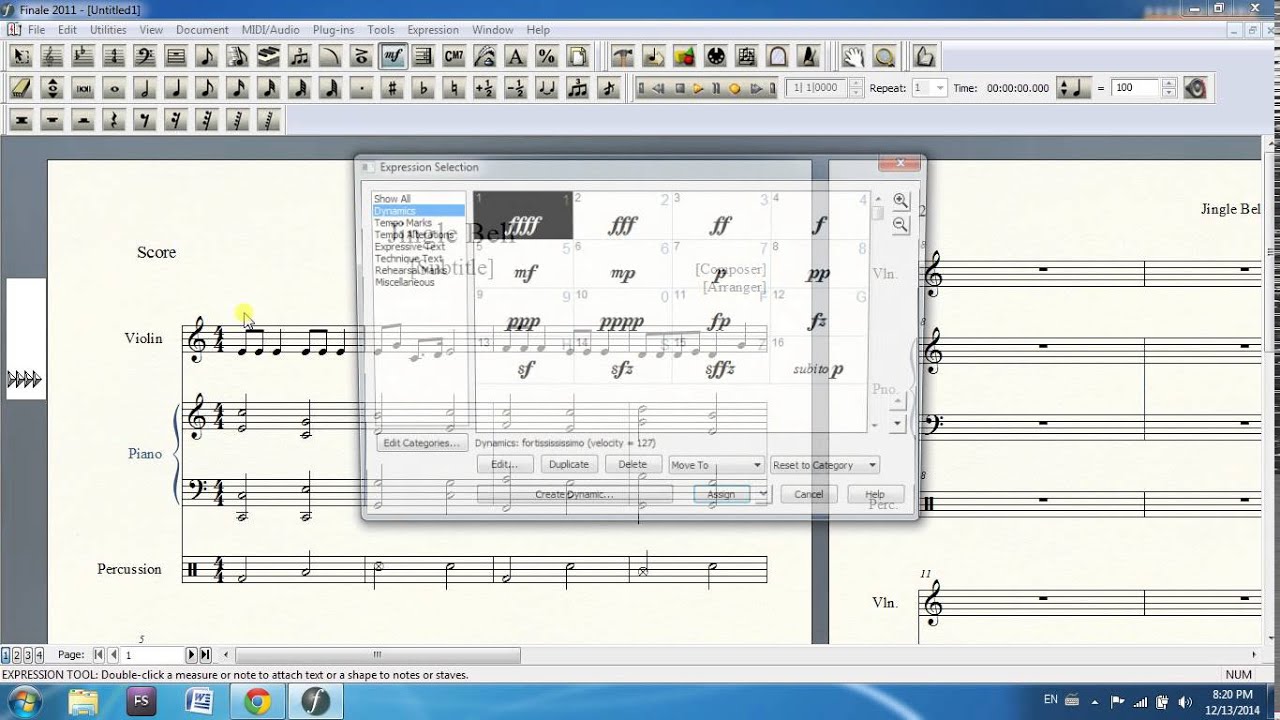Open the Reset to Category dropdown

pyautogui.click(x=824, y=465)
